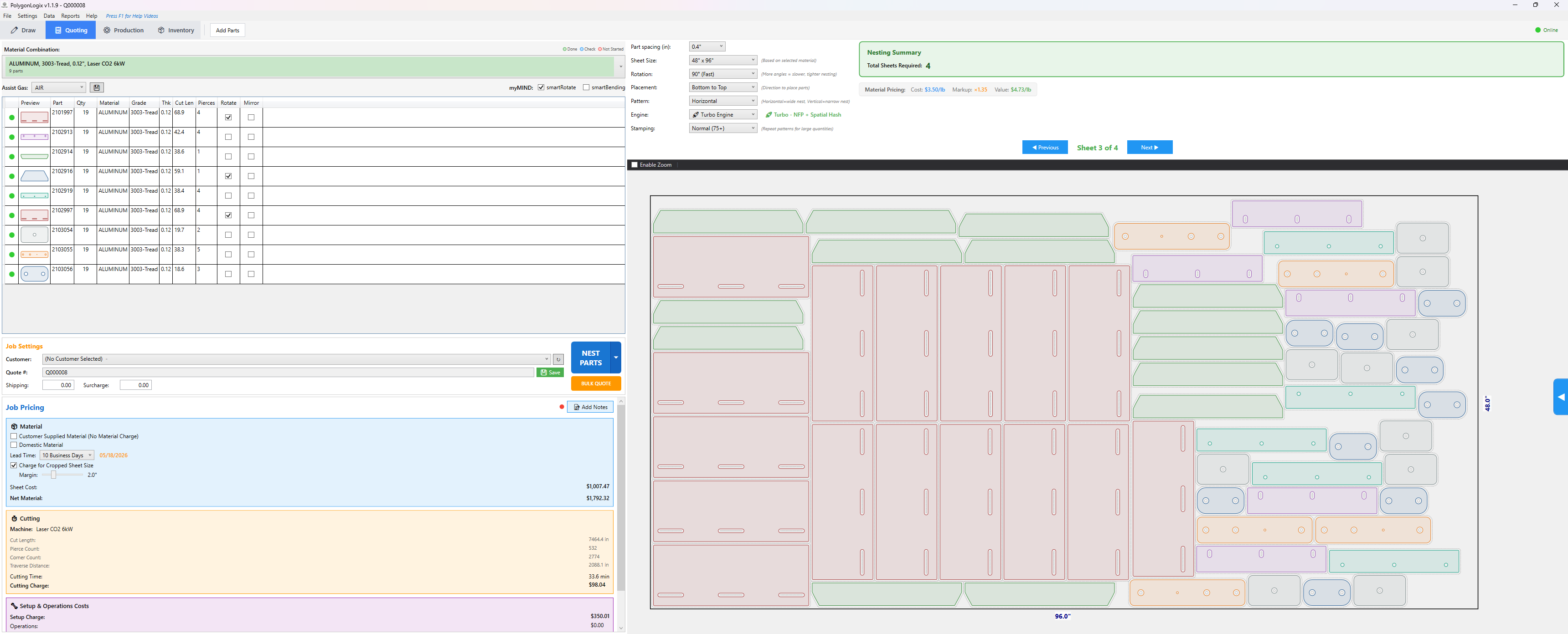1568x634 pixels.
Task: Click the preview icon of part 2102997
Action: point(35,215)
